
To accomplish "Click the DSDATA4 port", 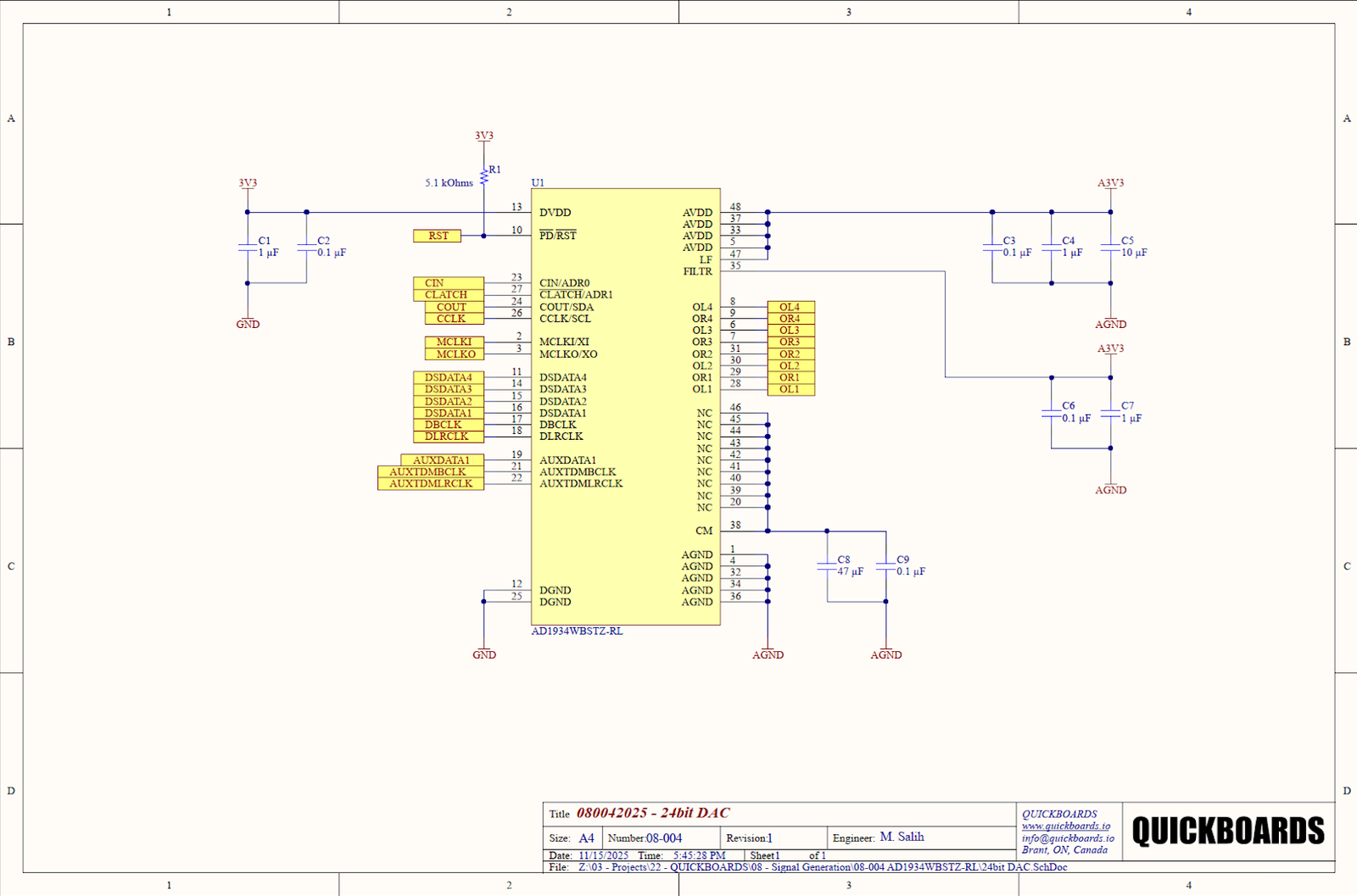I will click(449, 378).
